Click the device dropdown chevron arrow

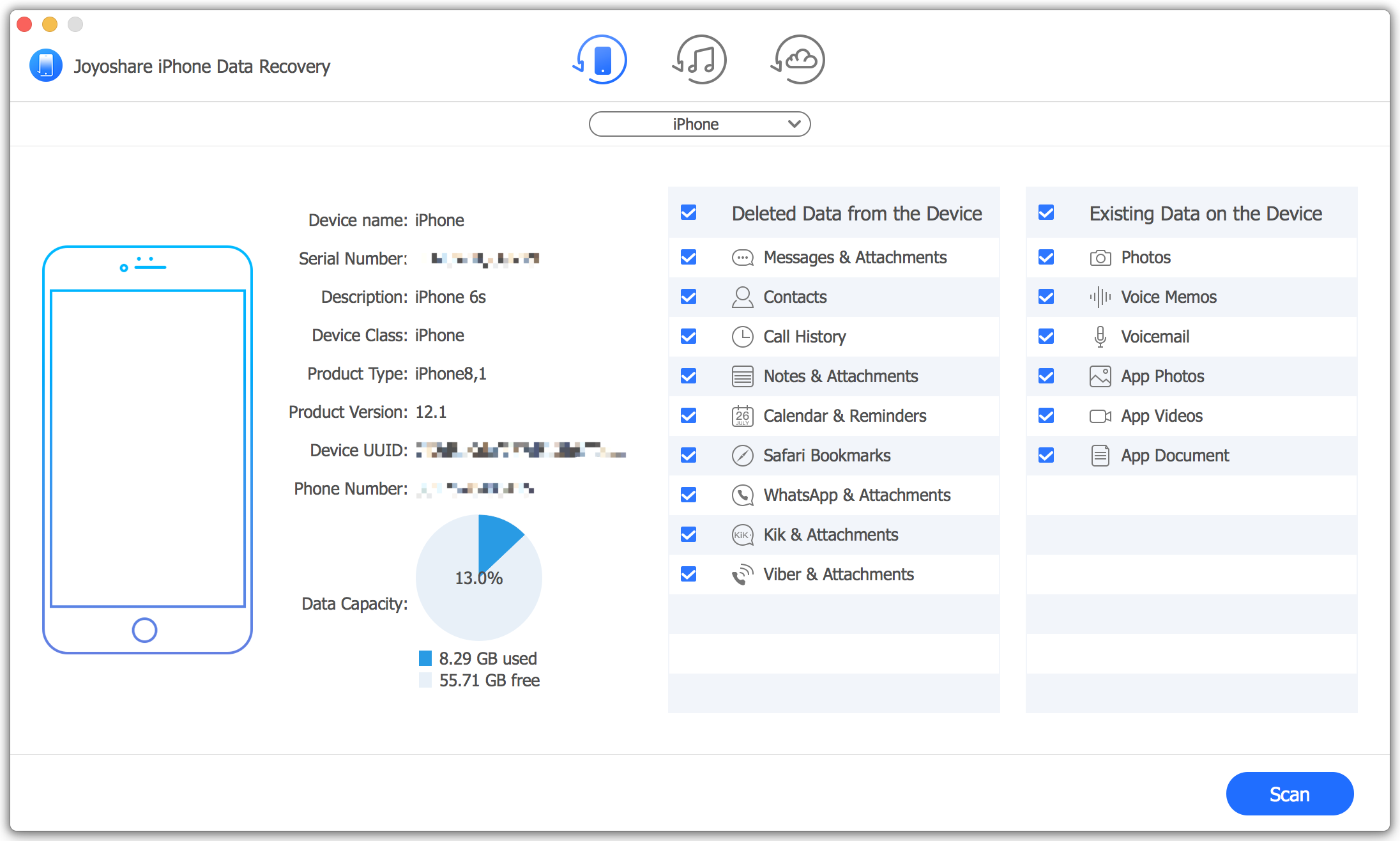pos(794,124)
